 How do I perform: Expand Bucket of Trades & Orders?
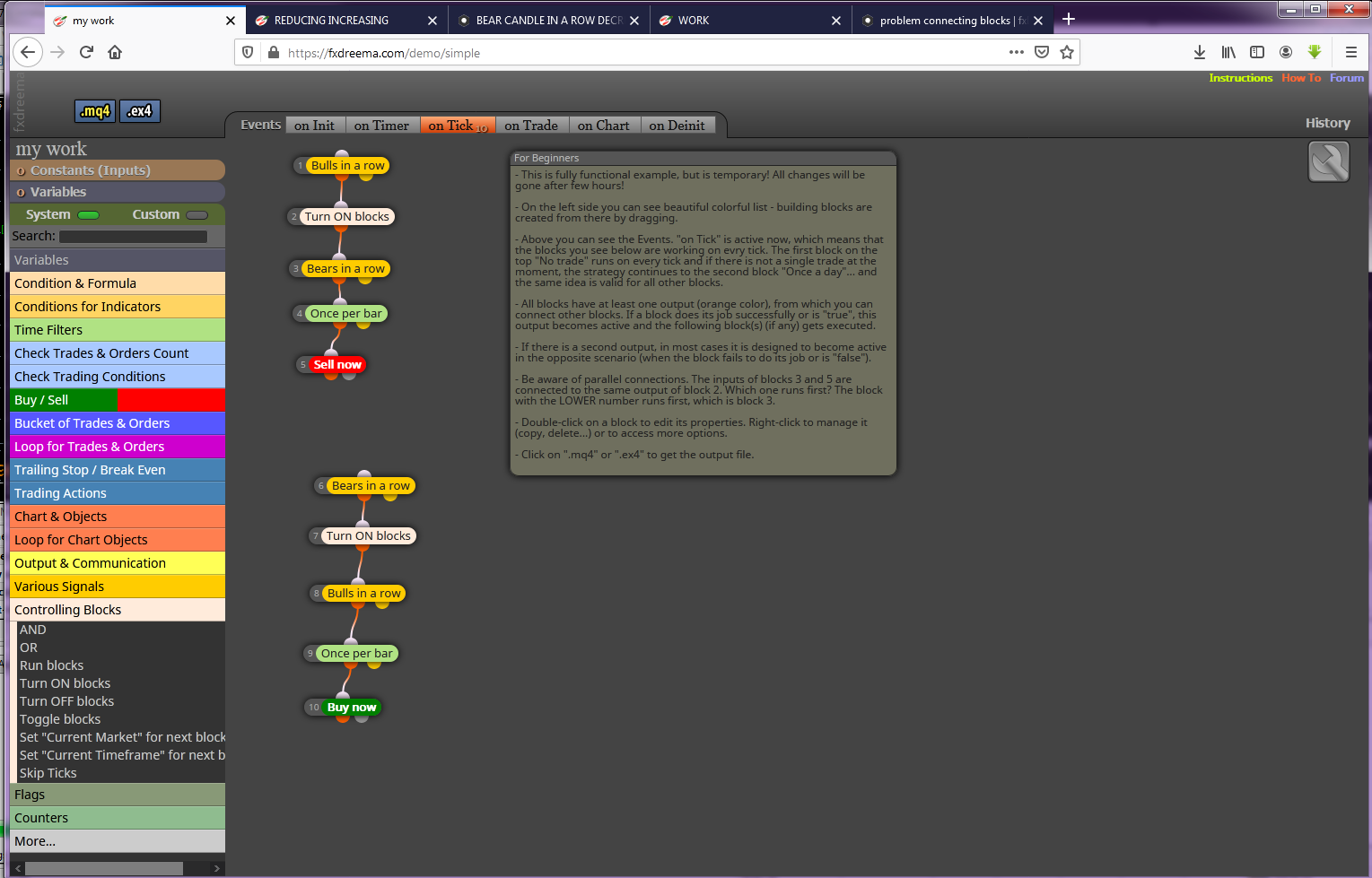(x=118, y=423)
